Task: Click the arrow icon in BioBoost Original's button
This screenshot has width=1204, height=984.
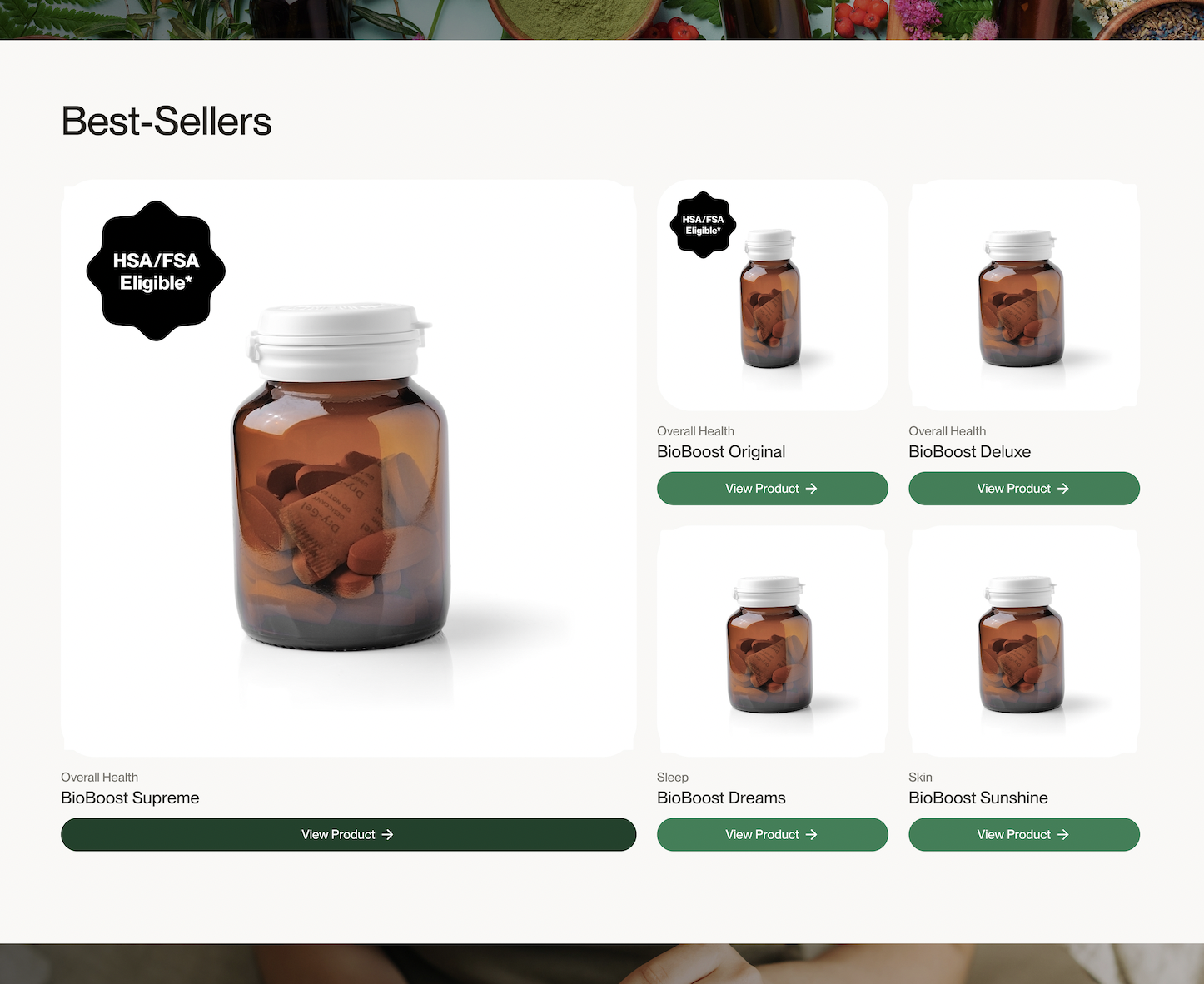Action: tap(811, 489)
